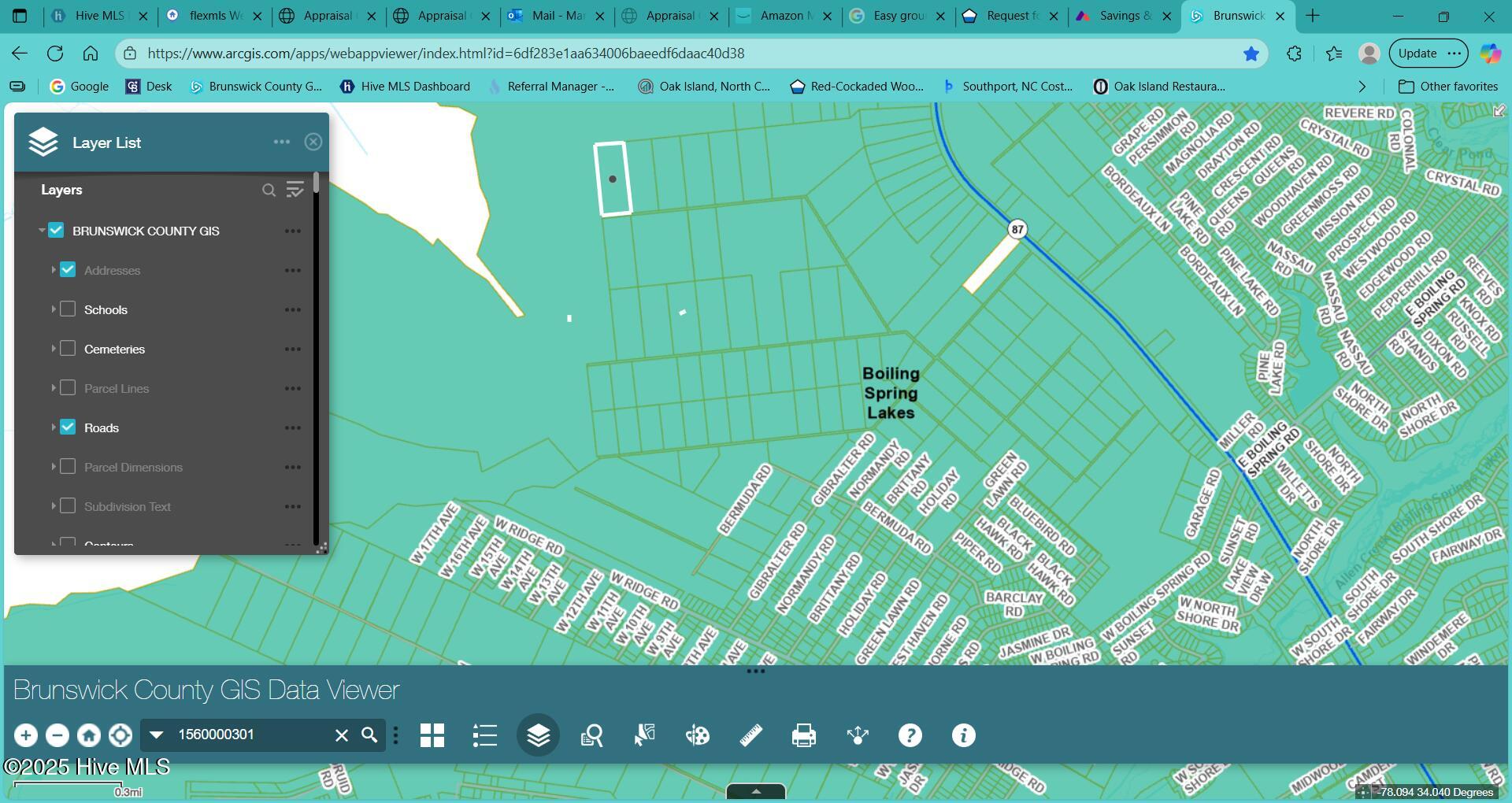Enable the Schools layer checkbox
Image resolution: width=1512 pixels, height=803 pixels.
point(68,309)
